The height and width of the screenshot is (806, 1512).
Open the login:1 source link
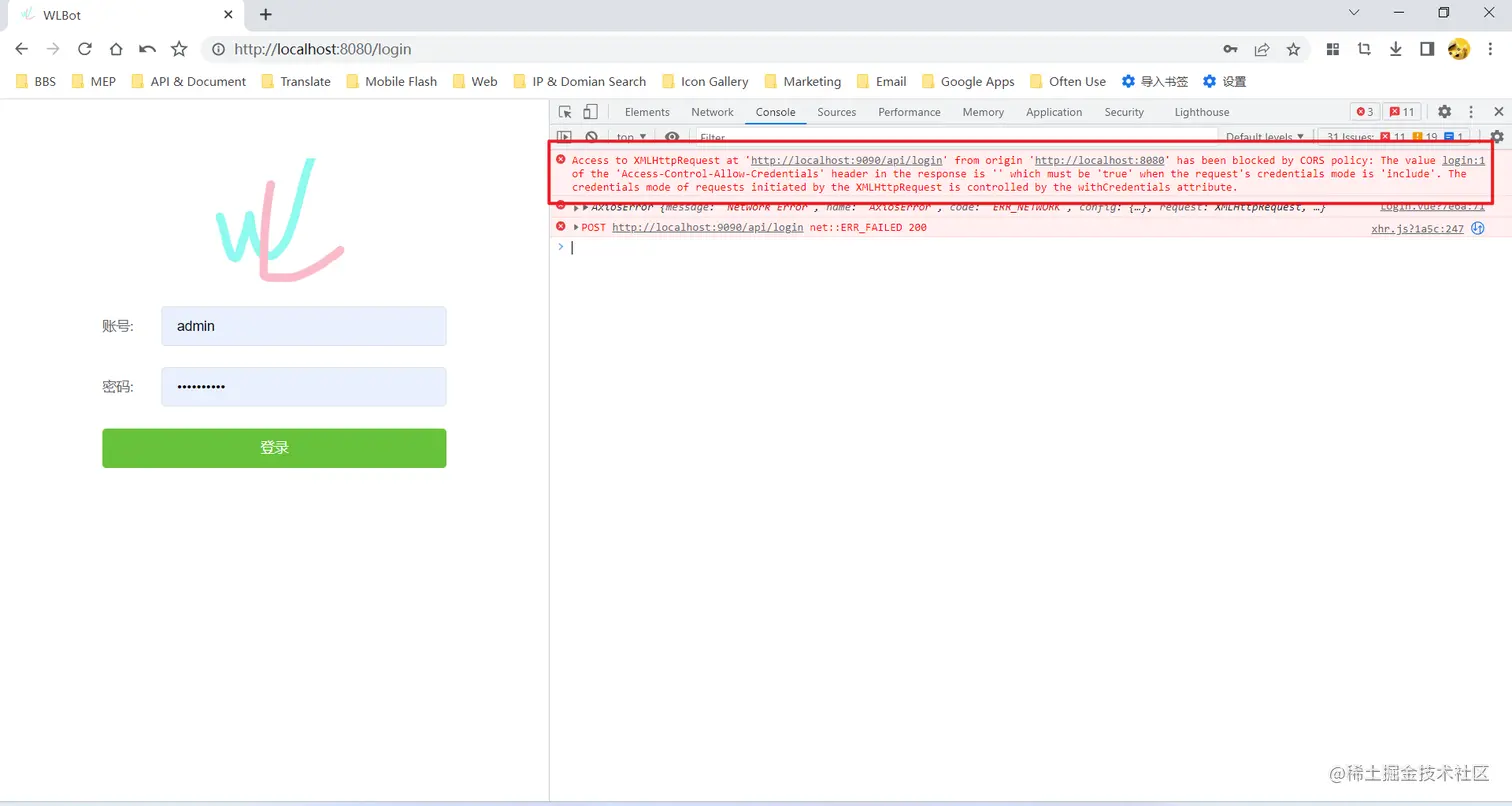pyautogui.click(x=1463, y=160)
